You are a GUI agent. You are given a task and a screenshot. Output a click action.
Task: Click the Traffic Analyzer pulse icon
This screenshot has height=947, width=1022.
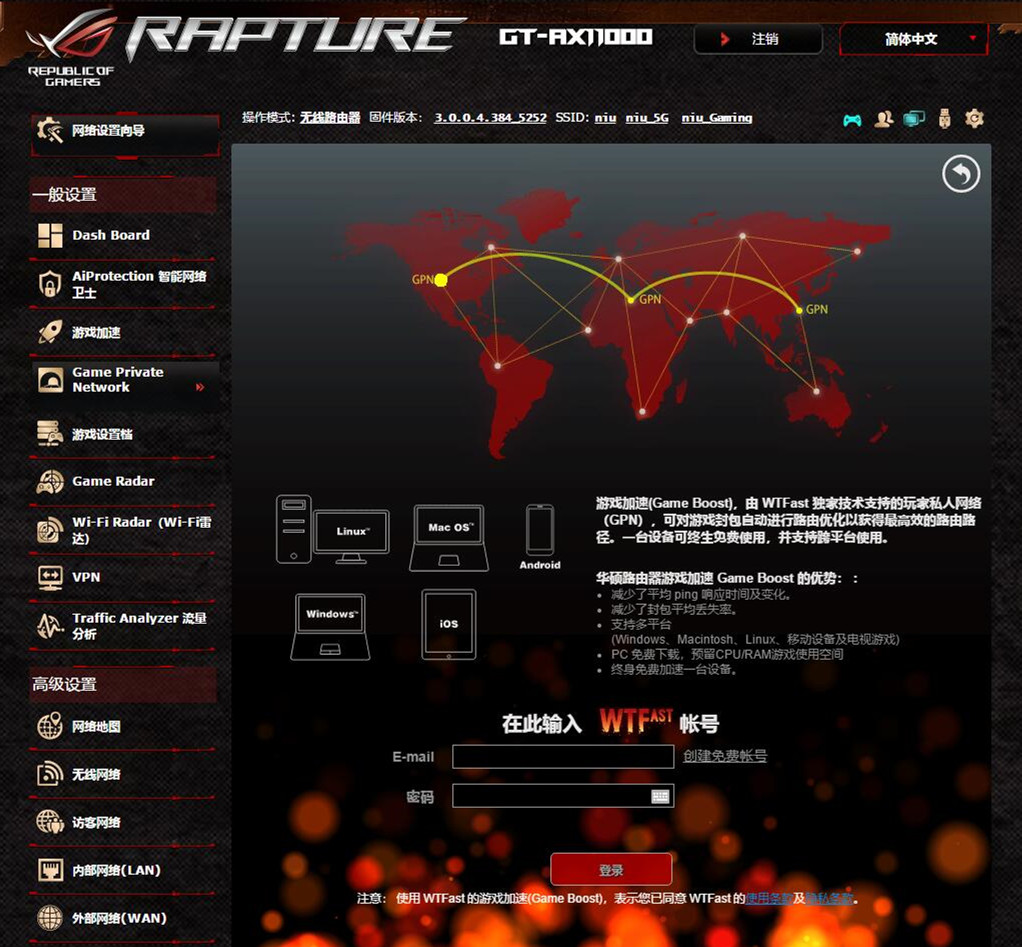point(50,626)
